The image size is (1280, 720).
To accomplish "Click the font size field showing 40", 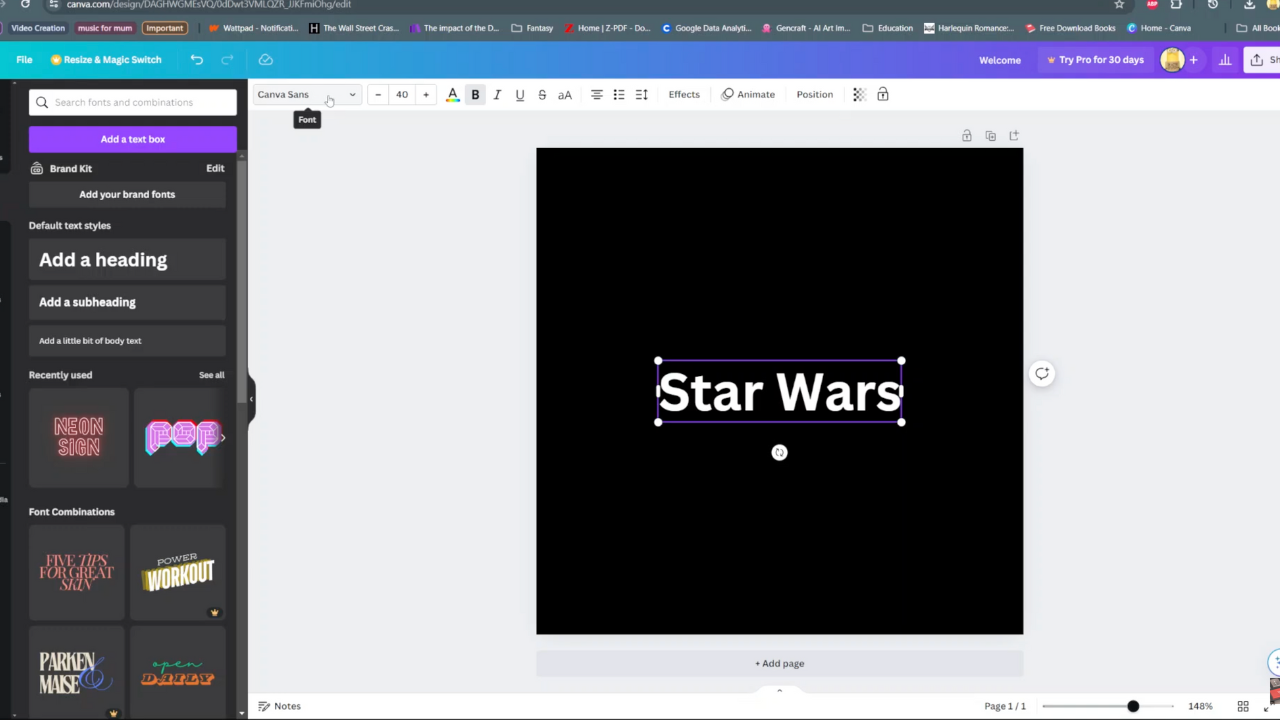I will coord(402,95).
